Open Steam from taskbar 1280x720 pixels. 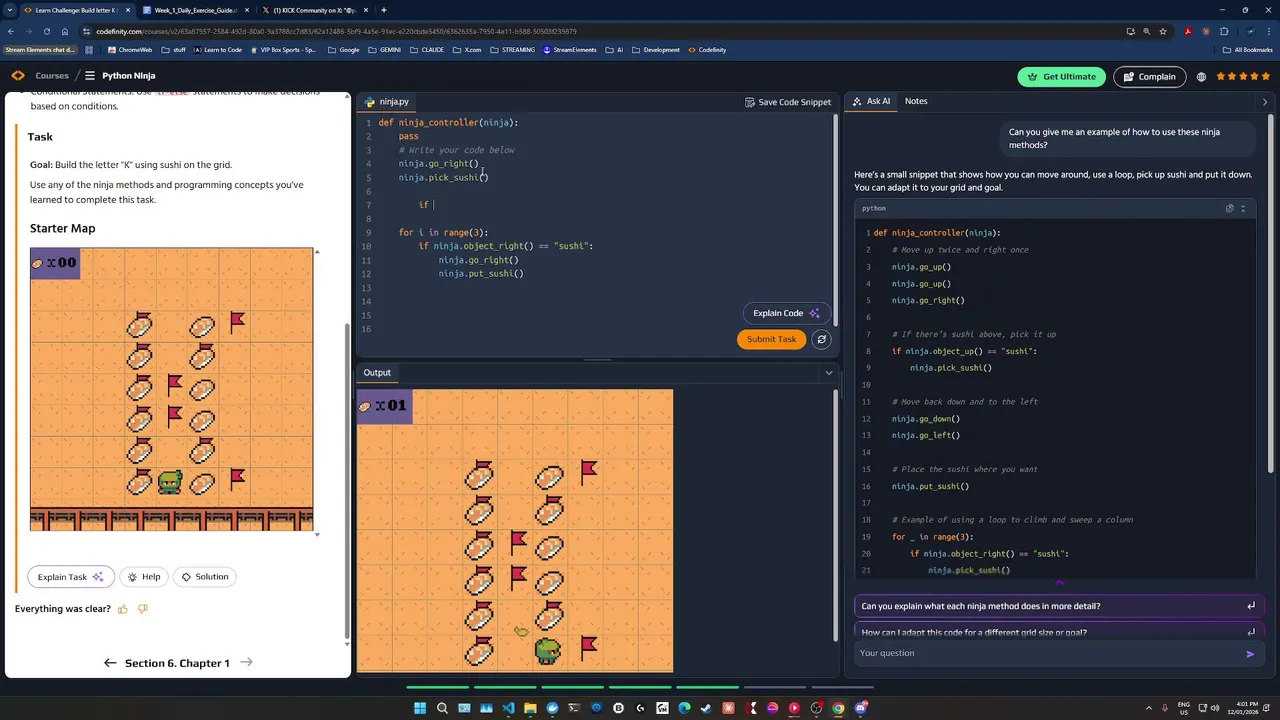[x=706, y=708]
